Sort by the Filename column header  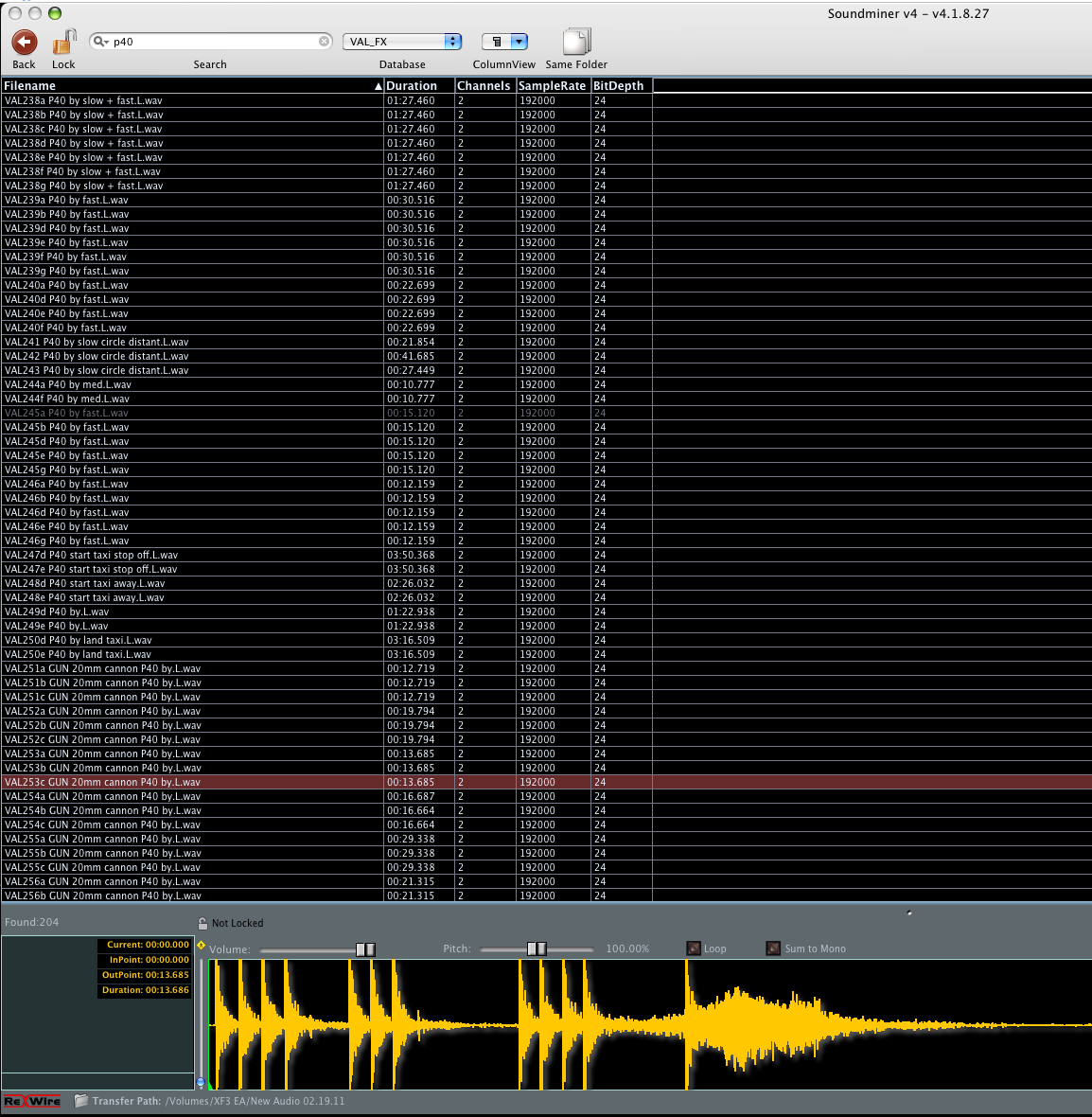[x=192, y=85]
